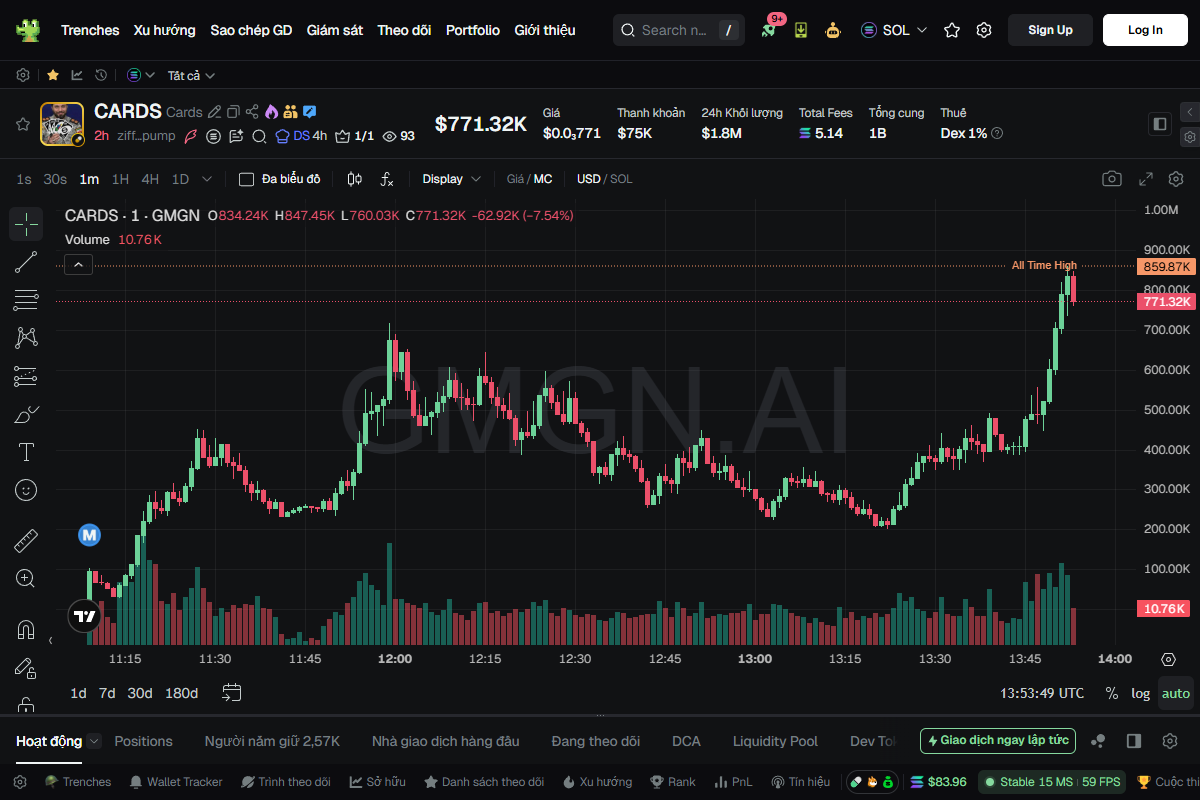Toggle the side panel layout icon
Image resolution: width=1200 pixels, height=800 pixels.
(x=1160, y=124)
